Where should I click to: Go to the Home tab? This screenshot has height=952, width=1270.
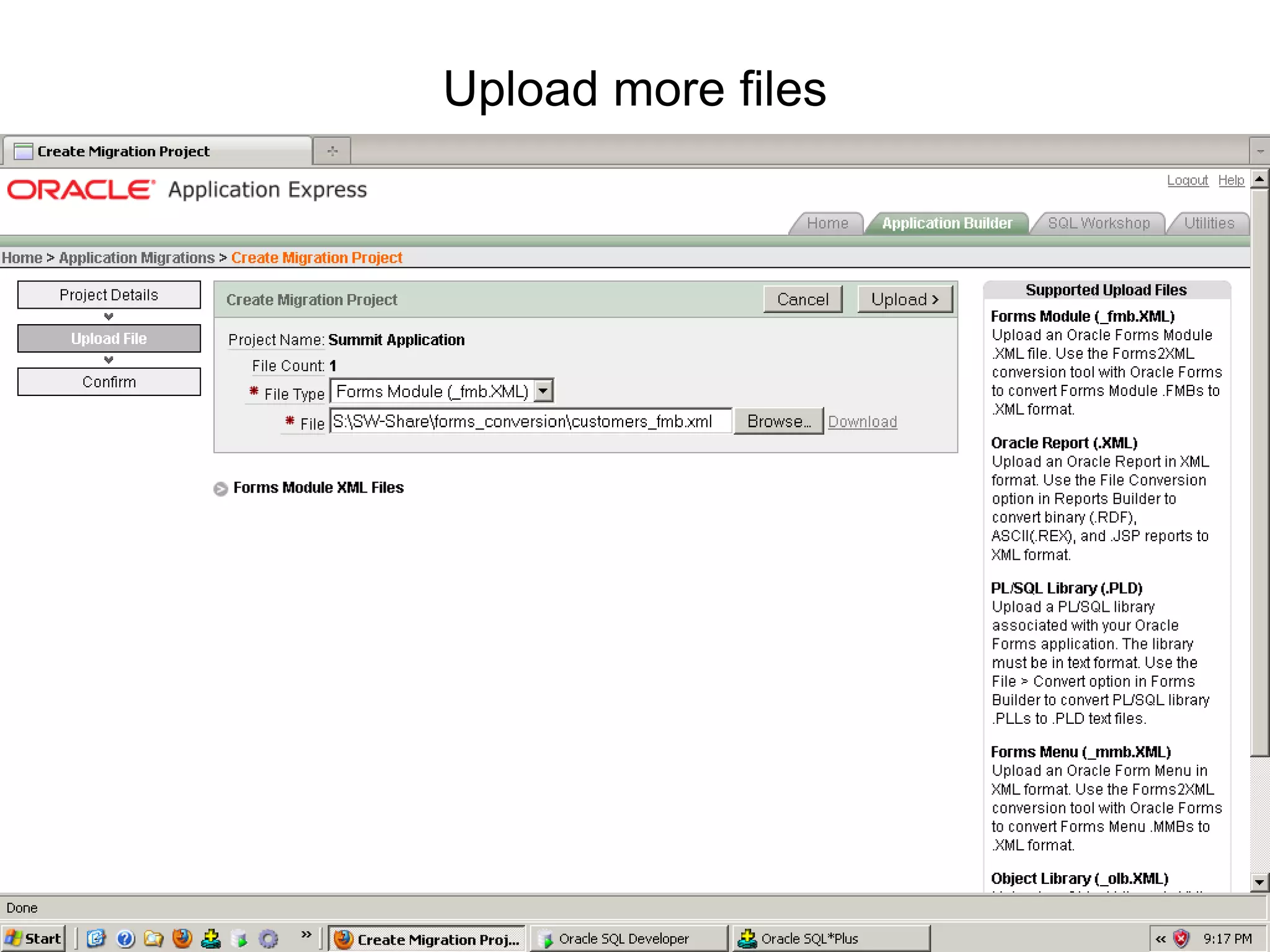[827, 223]
